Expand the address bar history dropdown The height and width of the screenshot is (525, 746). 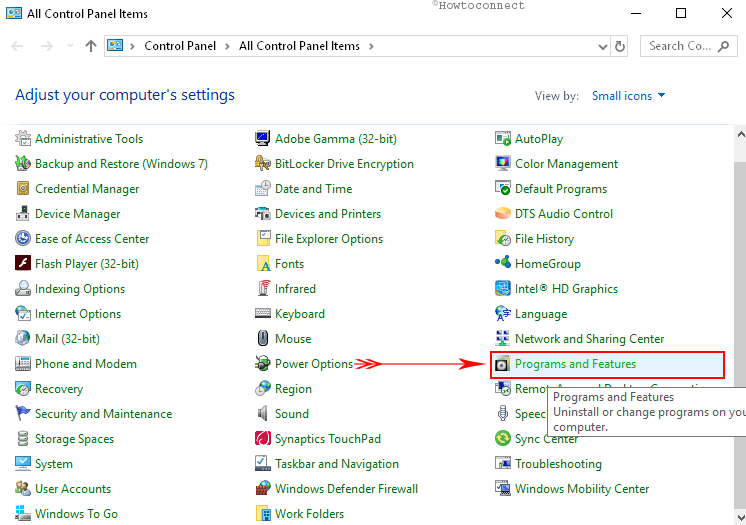pyautogui.click(x=602, y=47)
